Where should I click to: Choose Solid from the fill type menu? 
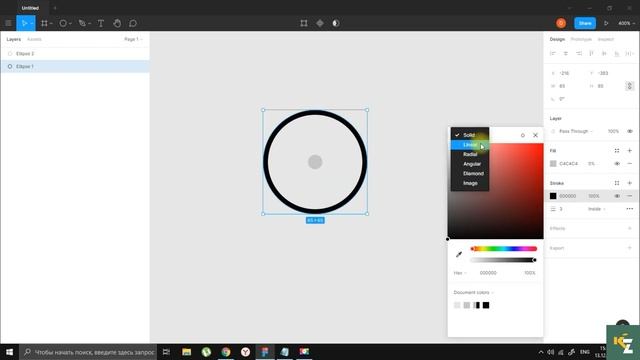(x=470, y=135)
